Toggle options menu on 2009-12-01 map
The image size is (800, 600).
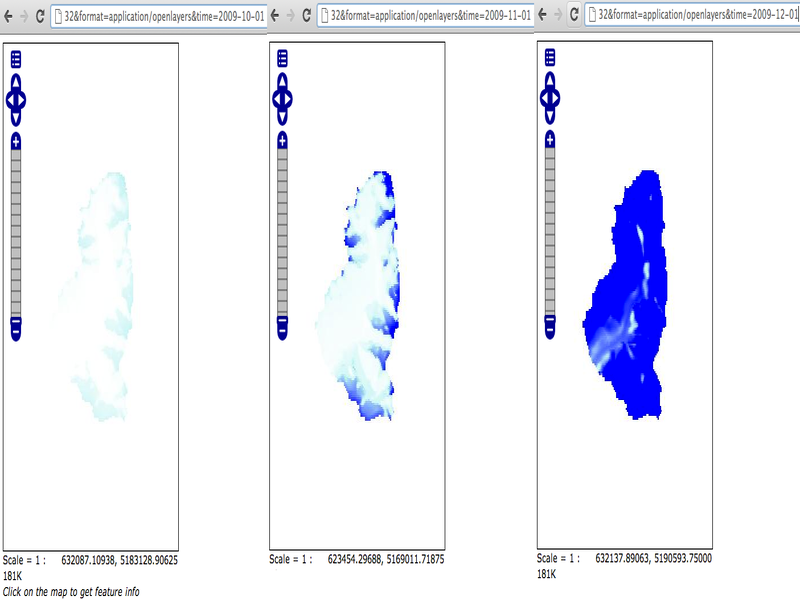tap(549, 58)
